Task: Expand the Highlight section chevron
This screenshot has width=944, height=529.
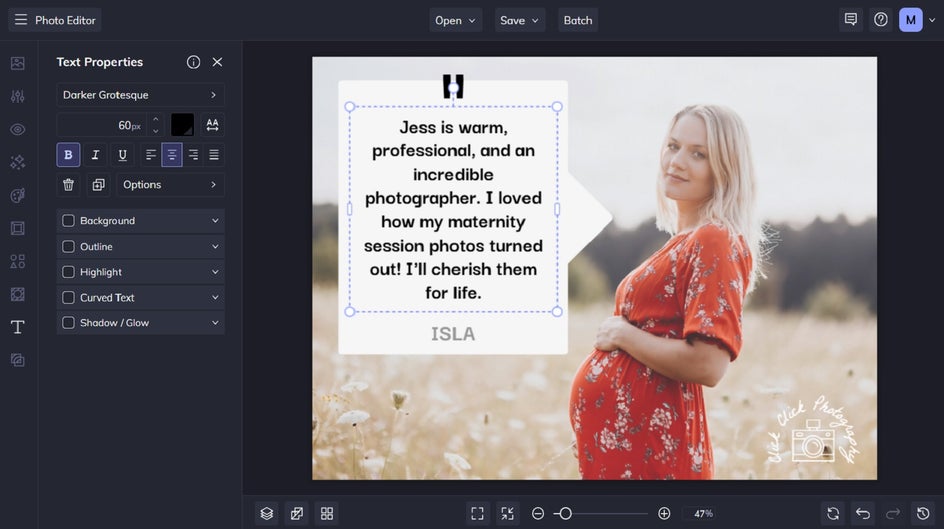Action: click(215, 272)
